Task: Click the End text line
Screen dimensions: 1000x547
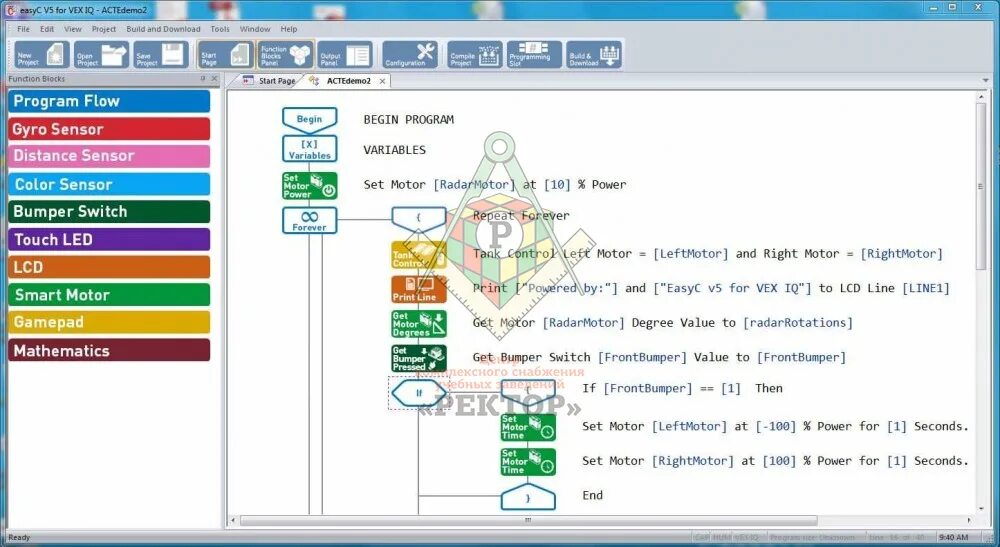Action: (x=592, y=495)
